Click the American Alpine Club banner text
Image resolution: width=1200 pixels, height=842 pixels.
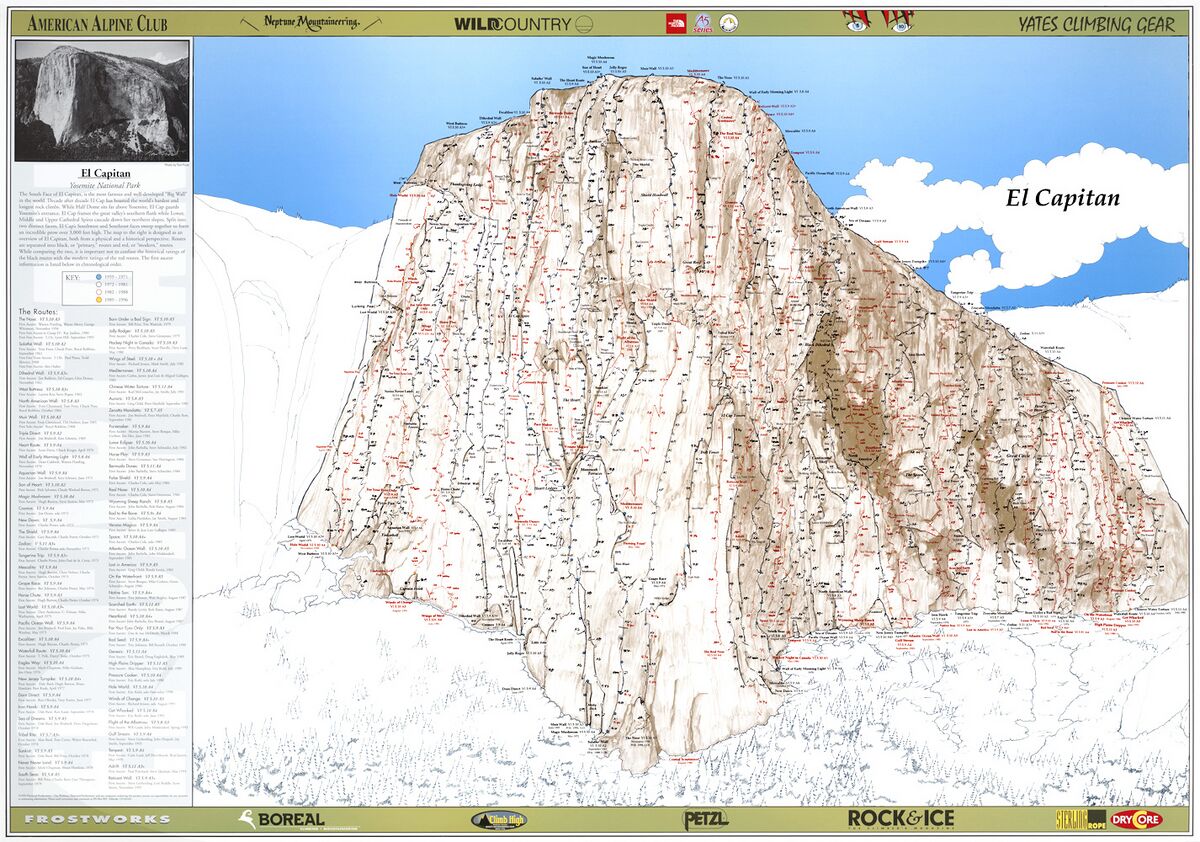(x=97, y=23)
